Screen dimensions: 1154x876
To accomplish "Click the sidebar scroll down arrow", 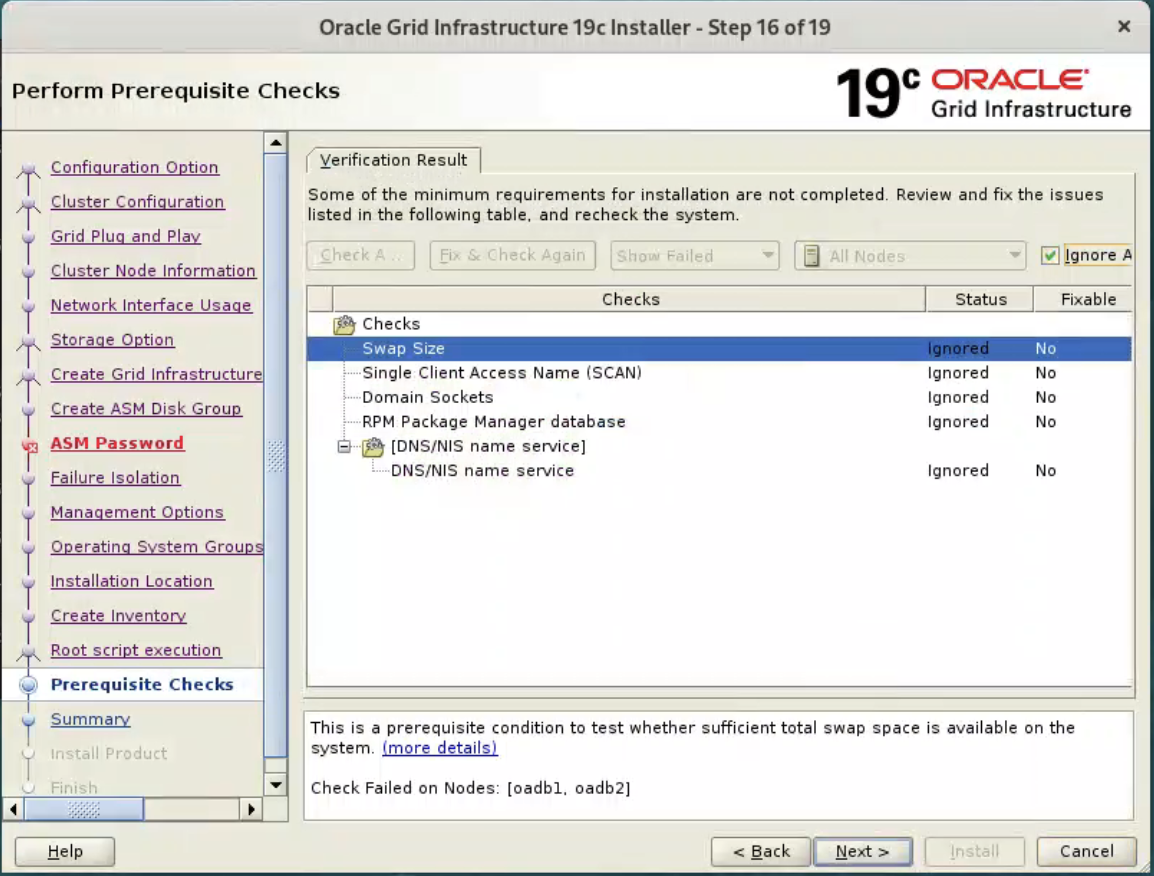I will (276, 785).
